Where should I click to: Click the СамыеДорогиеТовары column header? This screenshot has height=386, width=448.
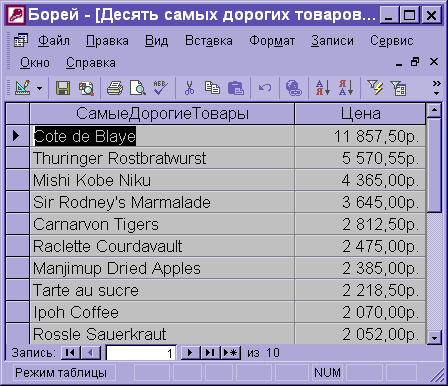click(162, 114)
